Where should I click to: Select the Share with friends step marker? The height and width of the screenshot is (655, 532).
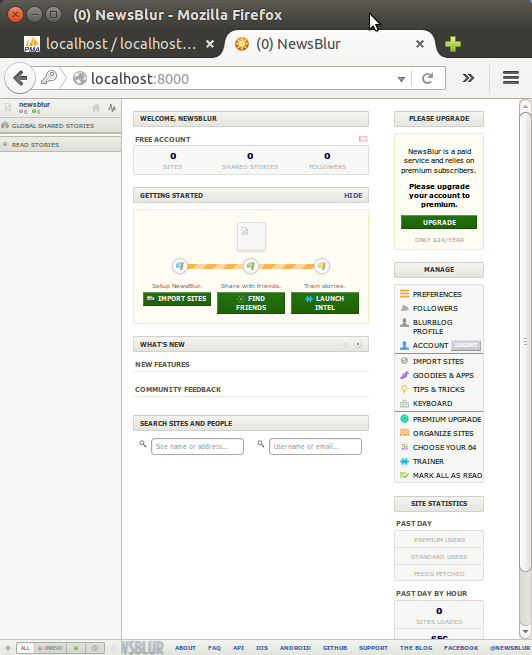point(251,266)
